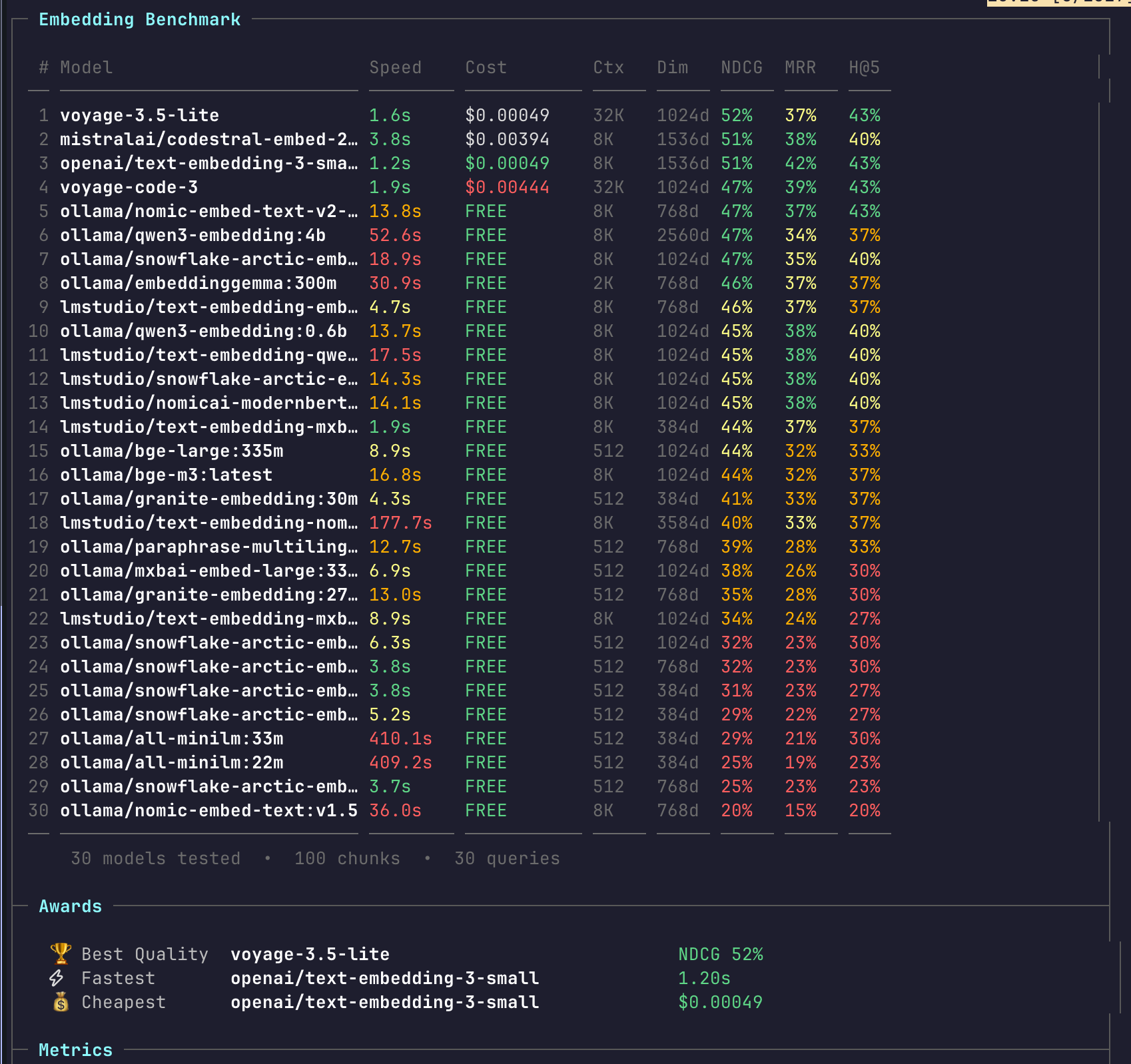The image size is (1131, 1064).
Task: Select the ollama/granite-embedding:30m model name
Action: [209, 499]
